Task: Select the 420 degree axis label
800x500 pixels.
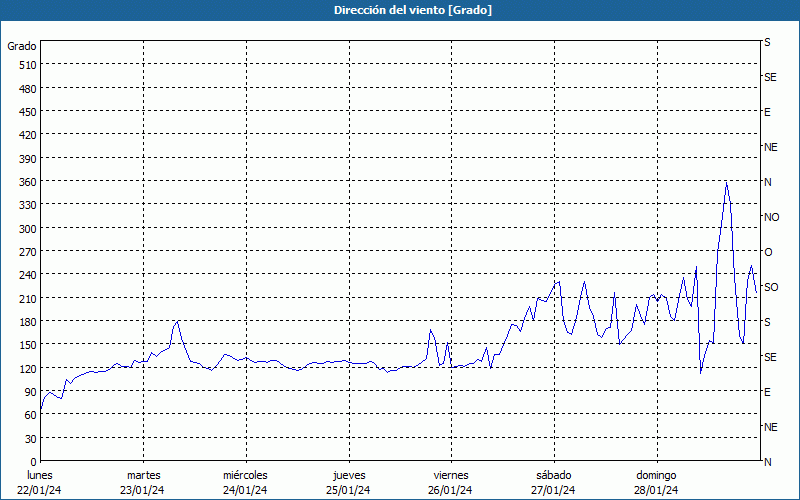Action: pyautogui.click(x=28, y=136)
